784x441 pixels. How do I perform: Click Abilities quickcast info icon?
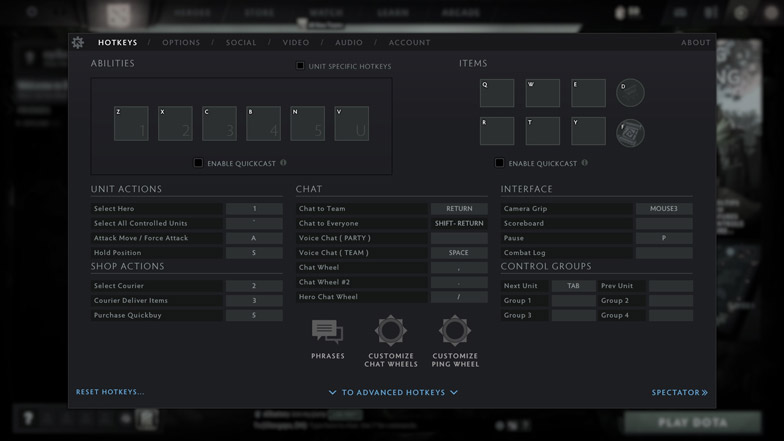[x=283, y=162]
